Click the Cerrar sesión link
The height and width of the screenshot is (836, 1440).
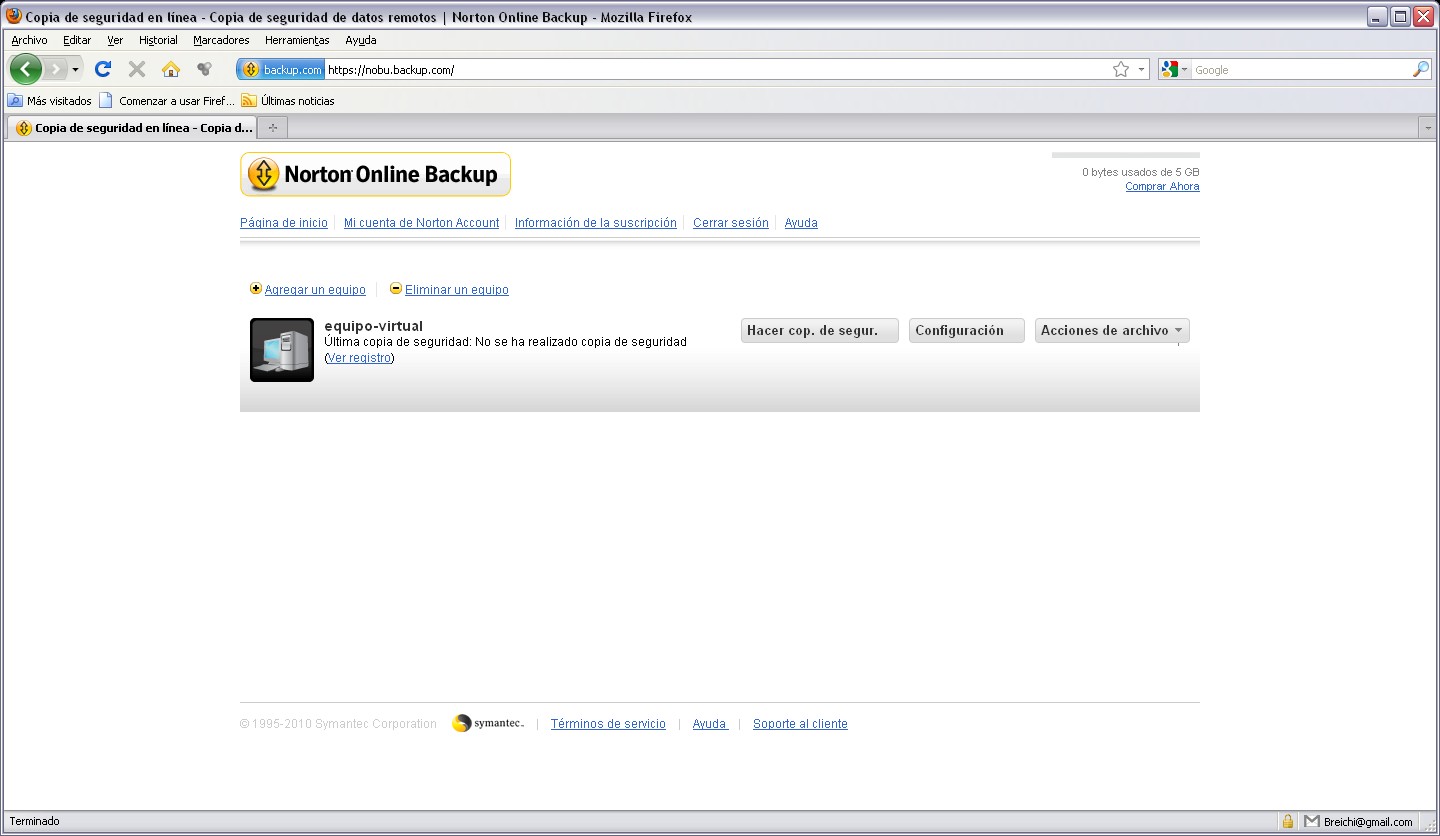(x=731, y=223)
